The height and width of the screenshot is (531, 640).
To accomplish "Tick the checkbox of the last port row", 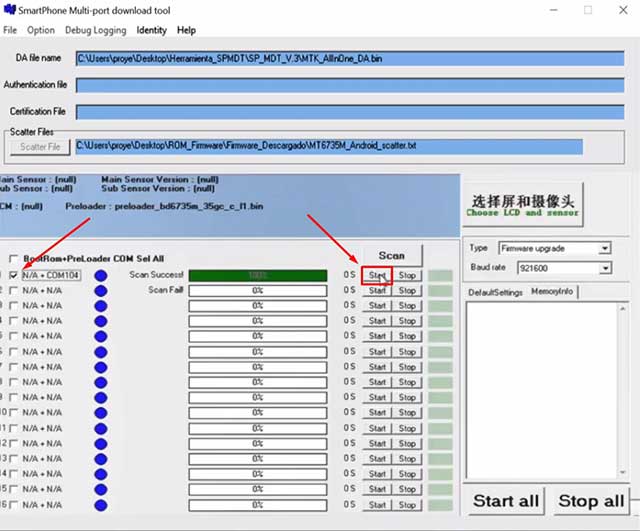I will point(13,505).
